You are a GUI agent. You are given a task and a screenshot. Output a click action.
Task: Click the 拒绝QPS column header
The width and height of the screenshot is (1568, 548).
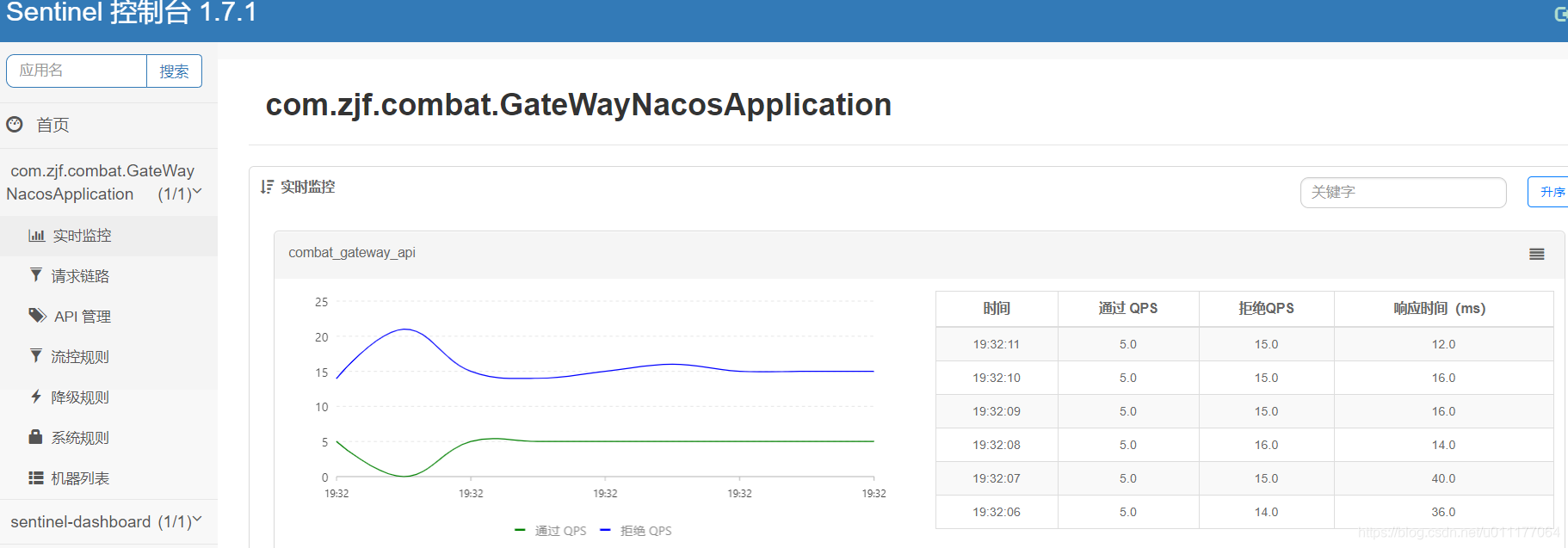(1266, 308)
